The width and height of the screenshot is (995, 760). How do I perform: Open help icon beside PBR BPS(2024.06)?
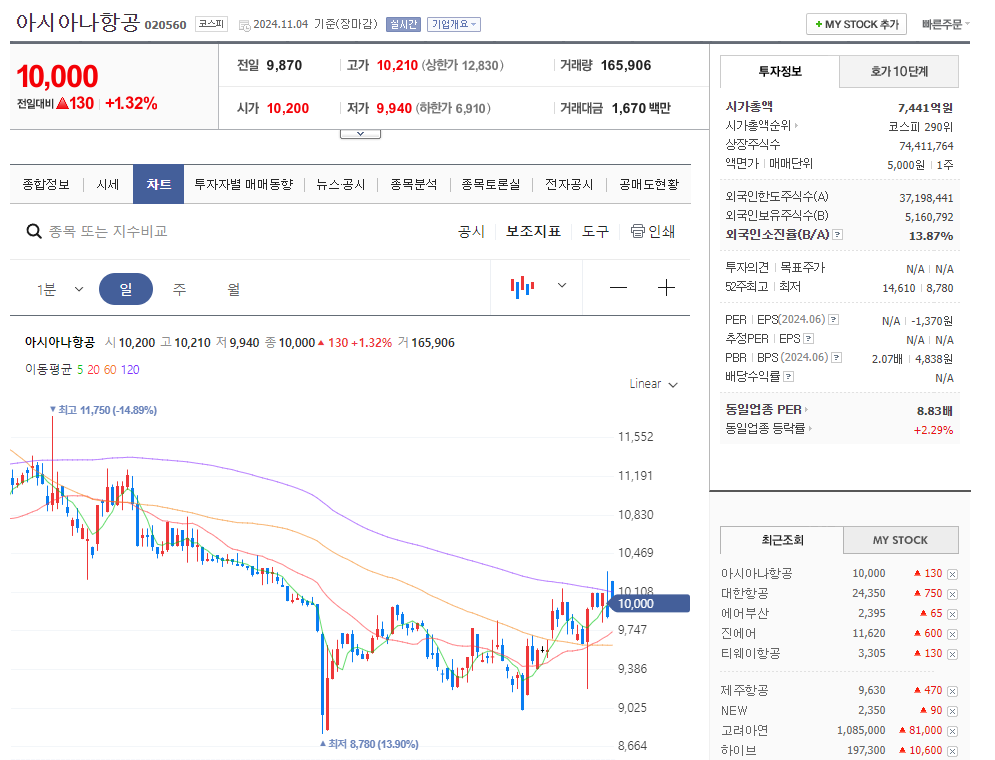click(x=836, y=358)
